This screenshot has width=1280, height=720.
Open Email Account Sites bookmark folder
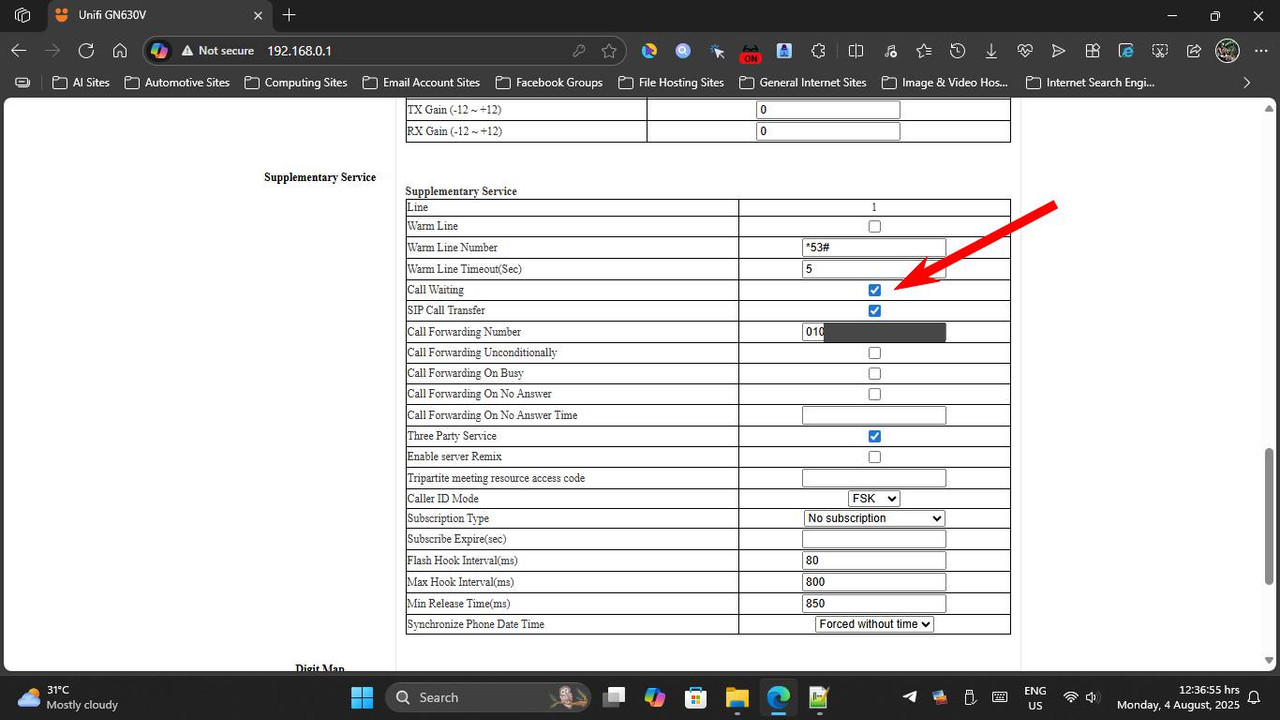point(422,82)
